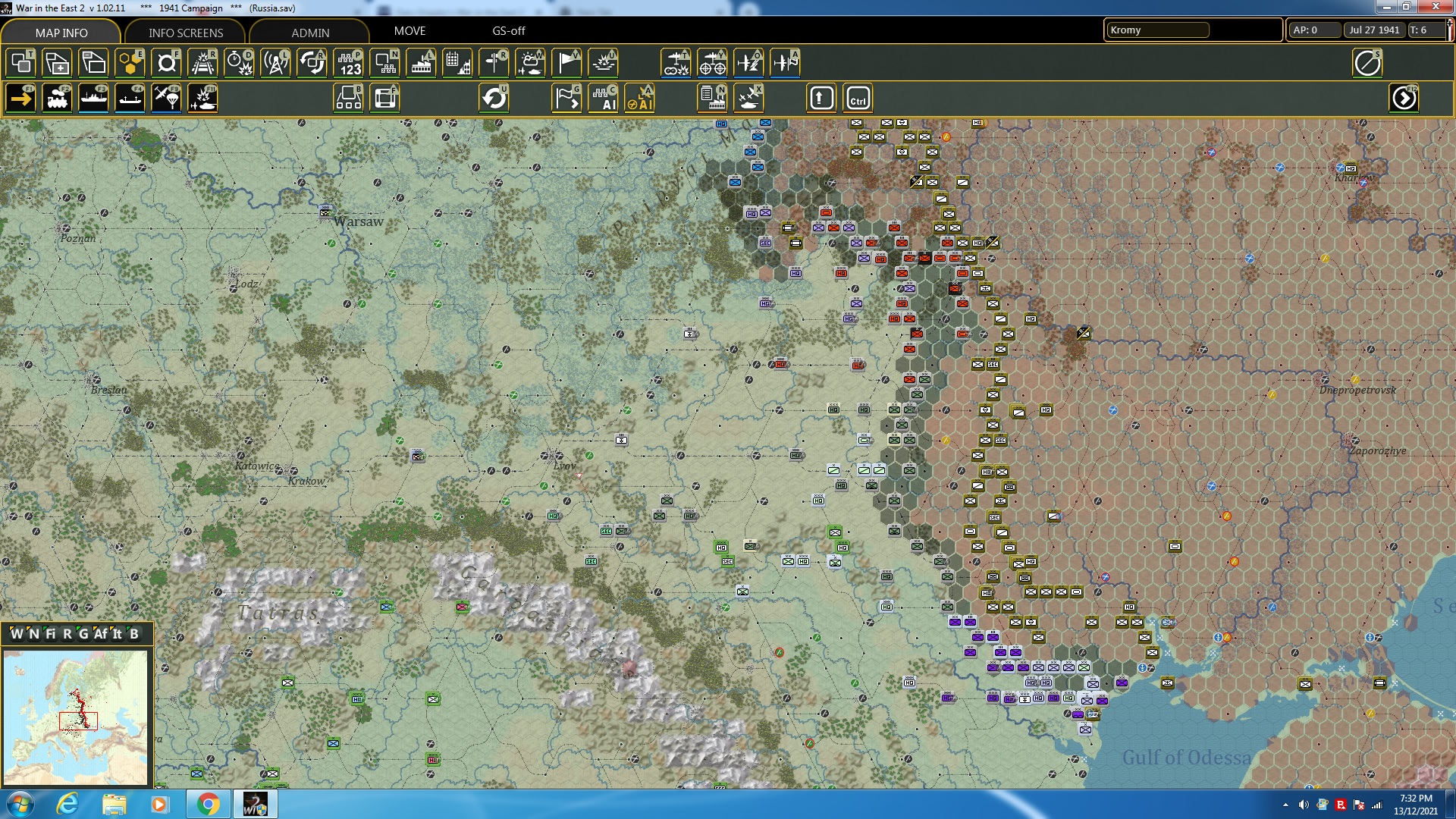Open the ADMIN tab
1456x819 pixels.
click(310, 33)
